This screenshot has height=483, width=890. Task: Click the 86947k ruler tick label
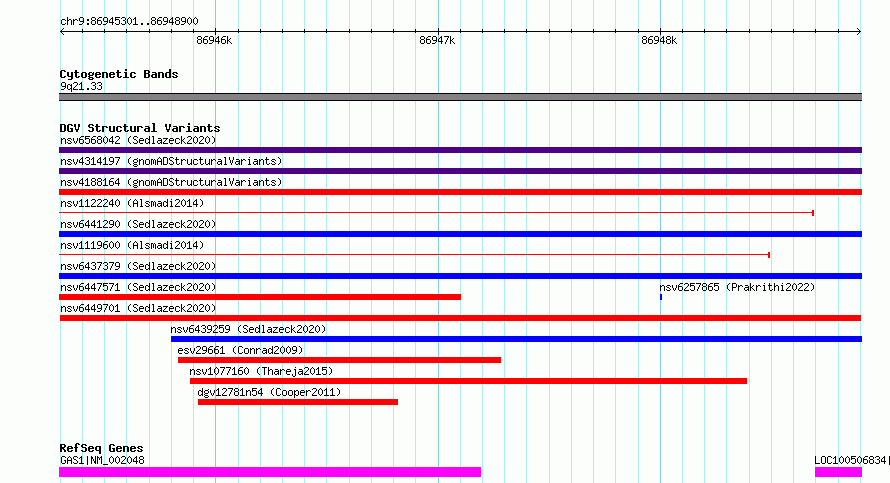pyautogui.click(x=437, y=41)
